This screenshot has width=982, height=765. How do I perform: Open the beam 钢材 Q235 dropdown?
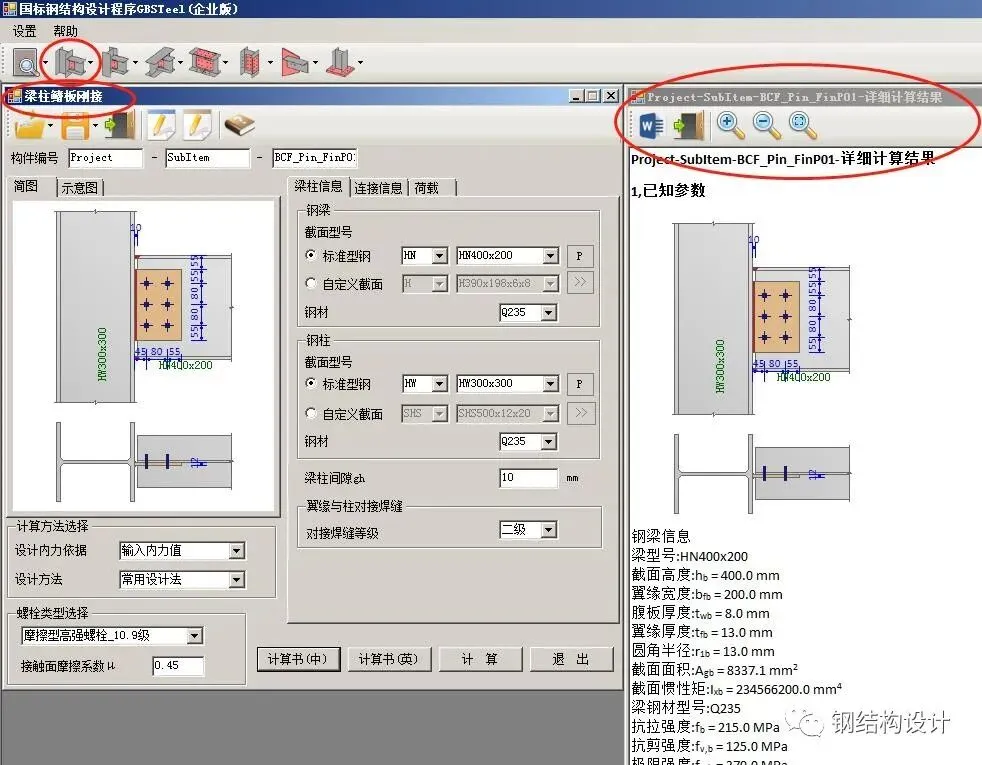[x=549, y=312]
